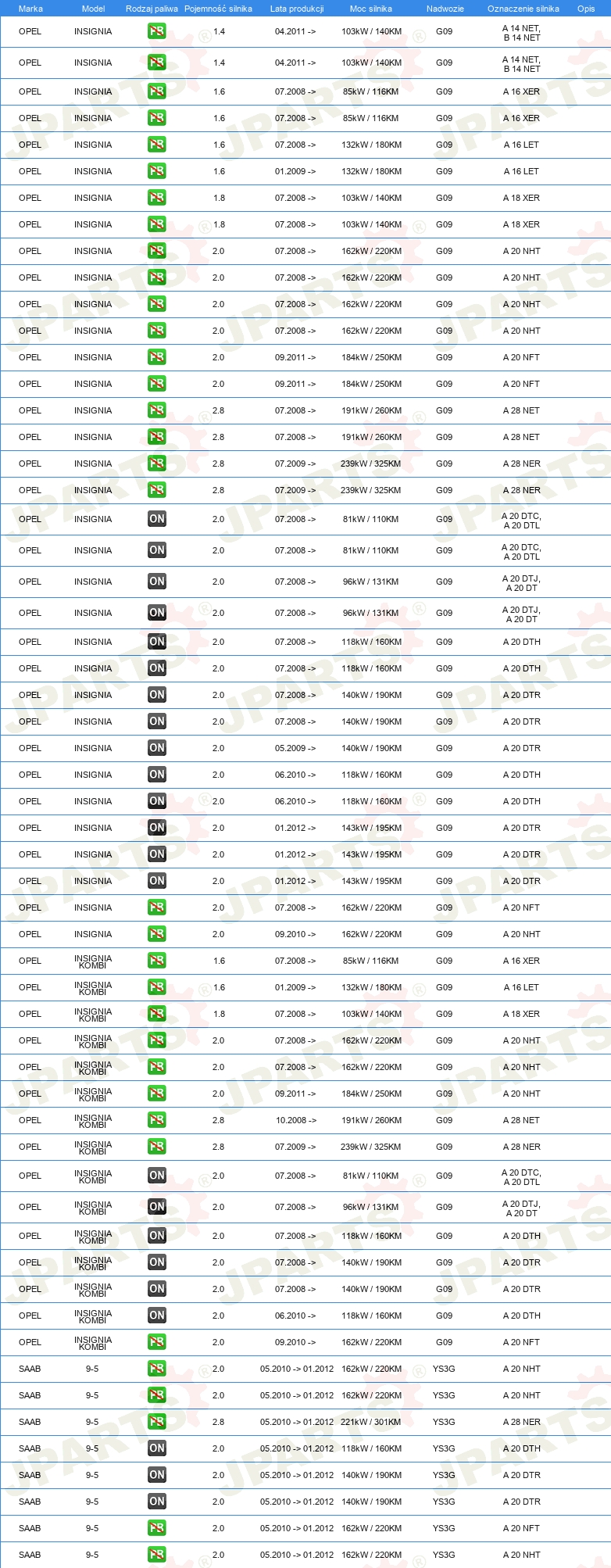Click PB icon for Insignia Kombi A 20 NFT row
The image size is (611, 1568).
click(157, 1342)
